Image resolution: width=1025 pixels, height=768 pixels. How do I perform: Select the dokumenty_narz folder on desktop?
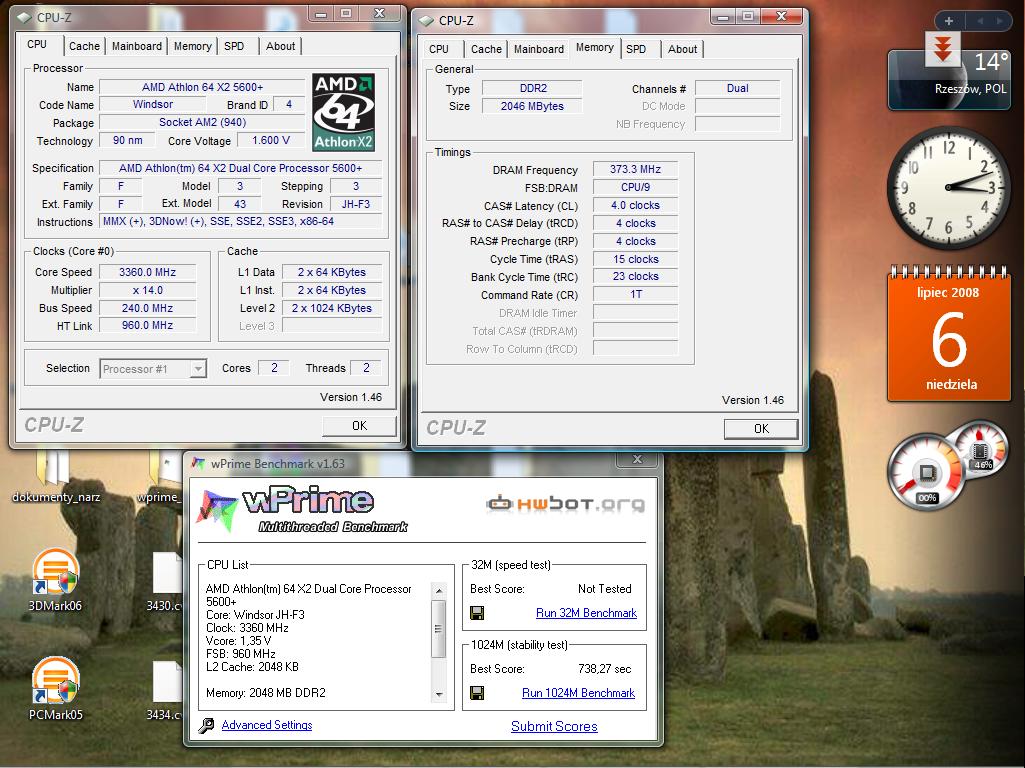click(56, 477)
